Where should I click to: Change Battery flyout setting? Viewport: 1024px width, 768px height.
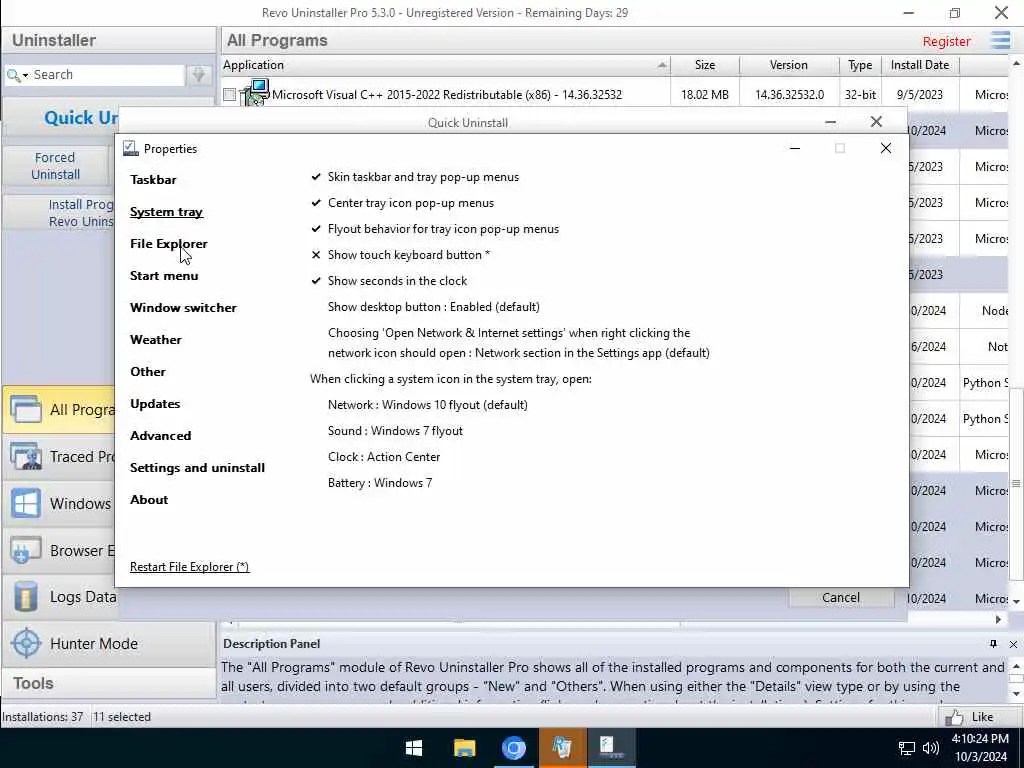(380, 483)
